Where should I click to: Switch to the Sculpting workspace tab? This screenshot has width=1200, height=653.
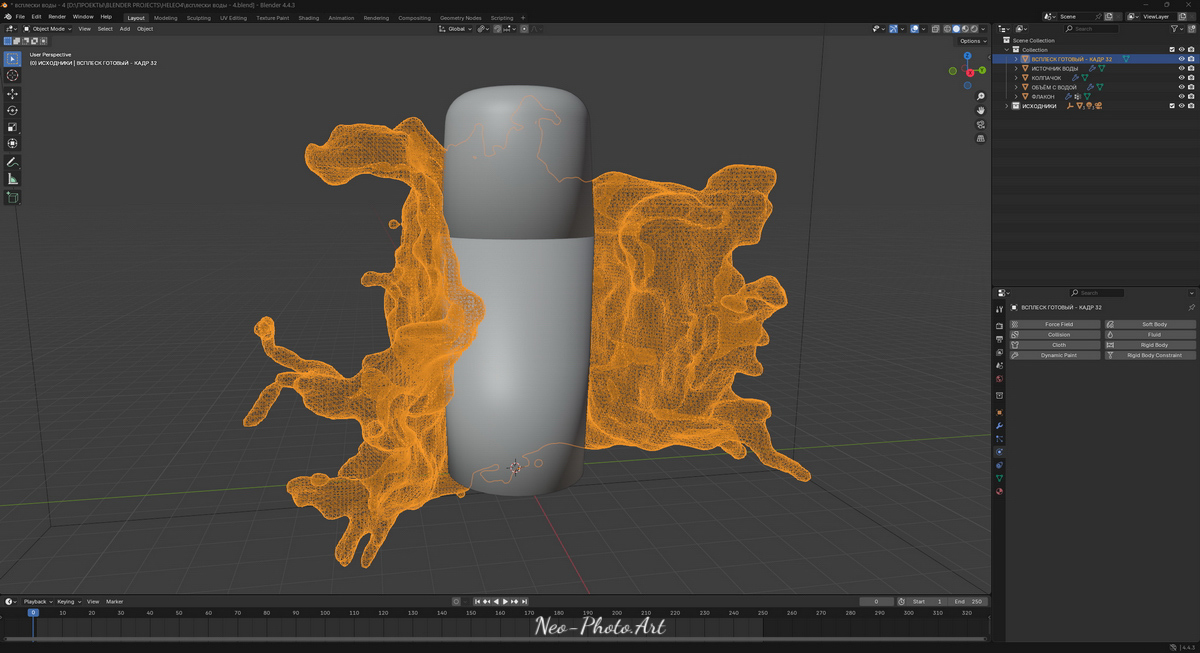pos(198,18)
